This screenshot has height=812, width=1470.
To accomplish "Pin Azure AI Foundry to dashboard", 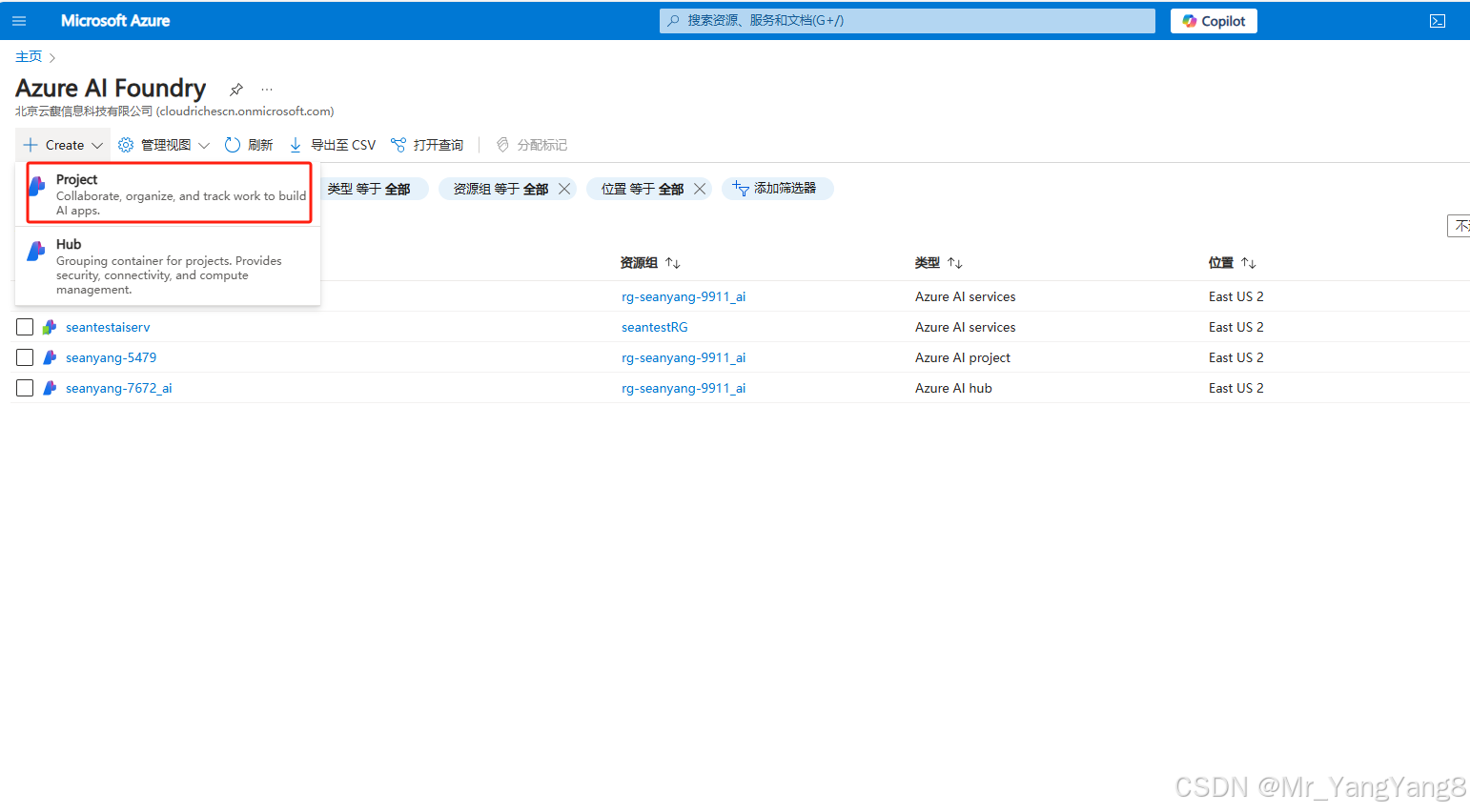I will [x=236, y=89].
